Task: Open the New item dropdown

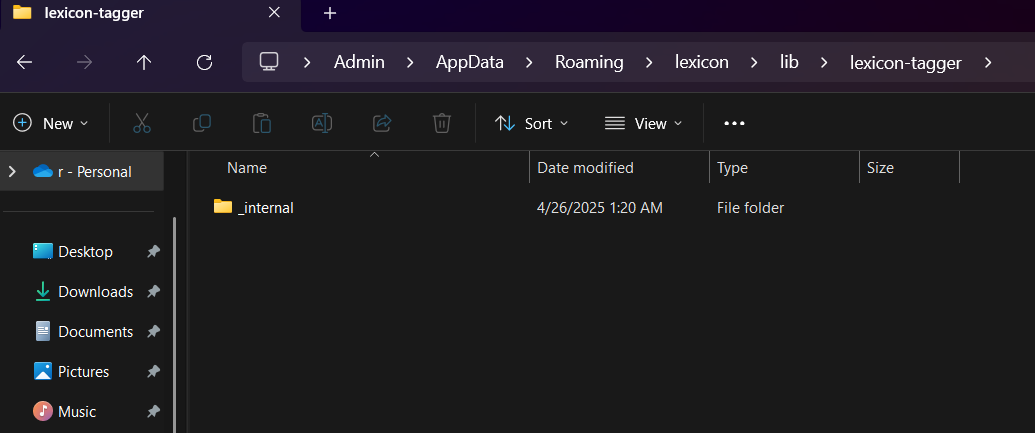Action: [51, 123]
